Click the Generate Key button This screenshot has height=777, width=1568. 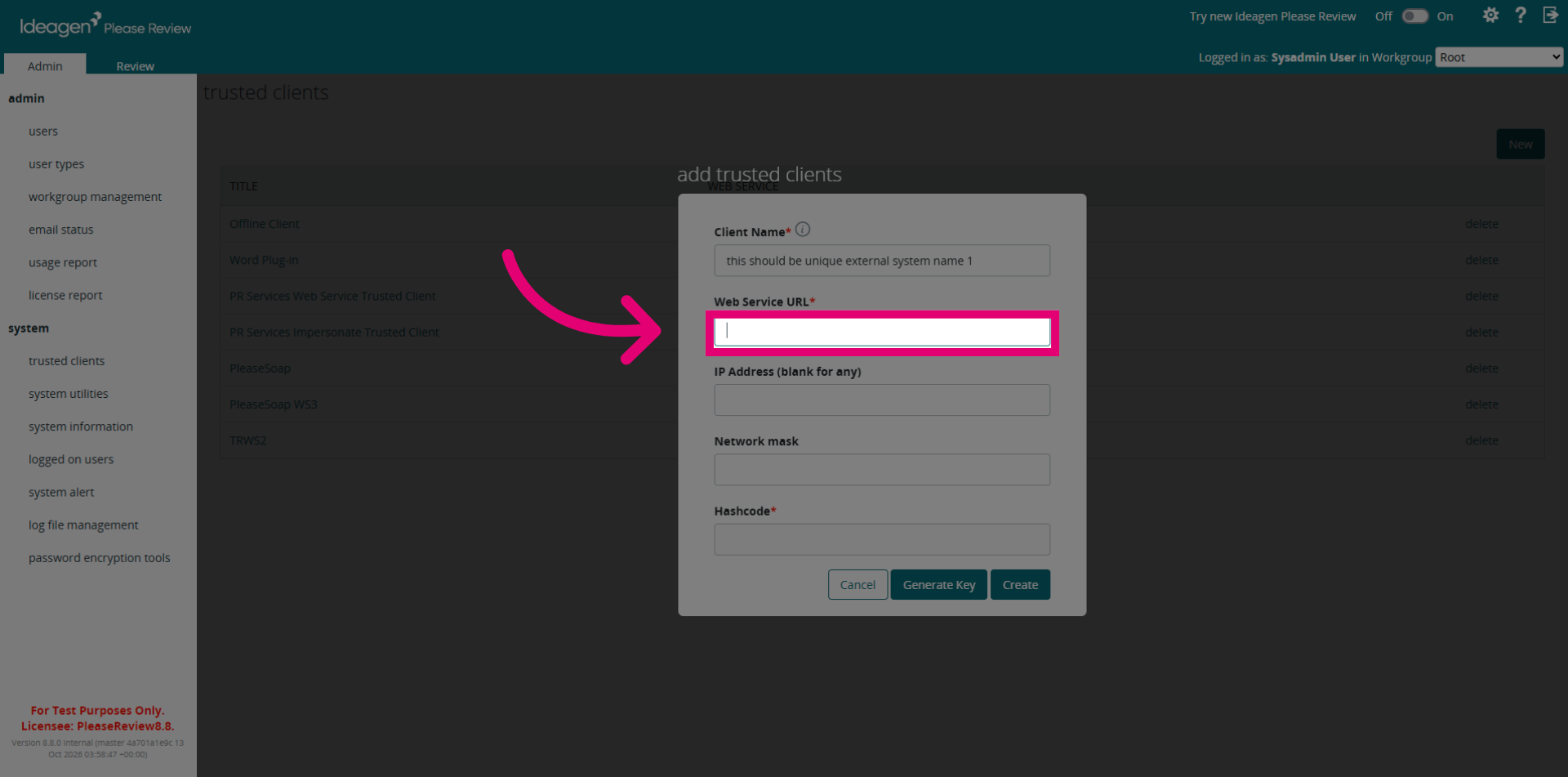939,585
